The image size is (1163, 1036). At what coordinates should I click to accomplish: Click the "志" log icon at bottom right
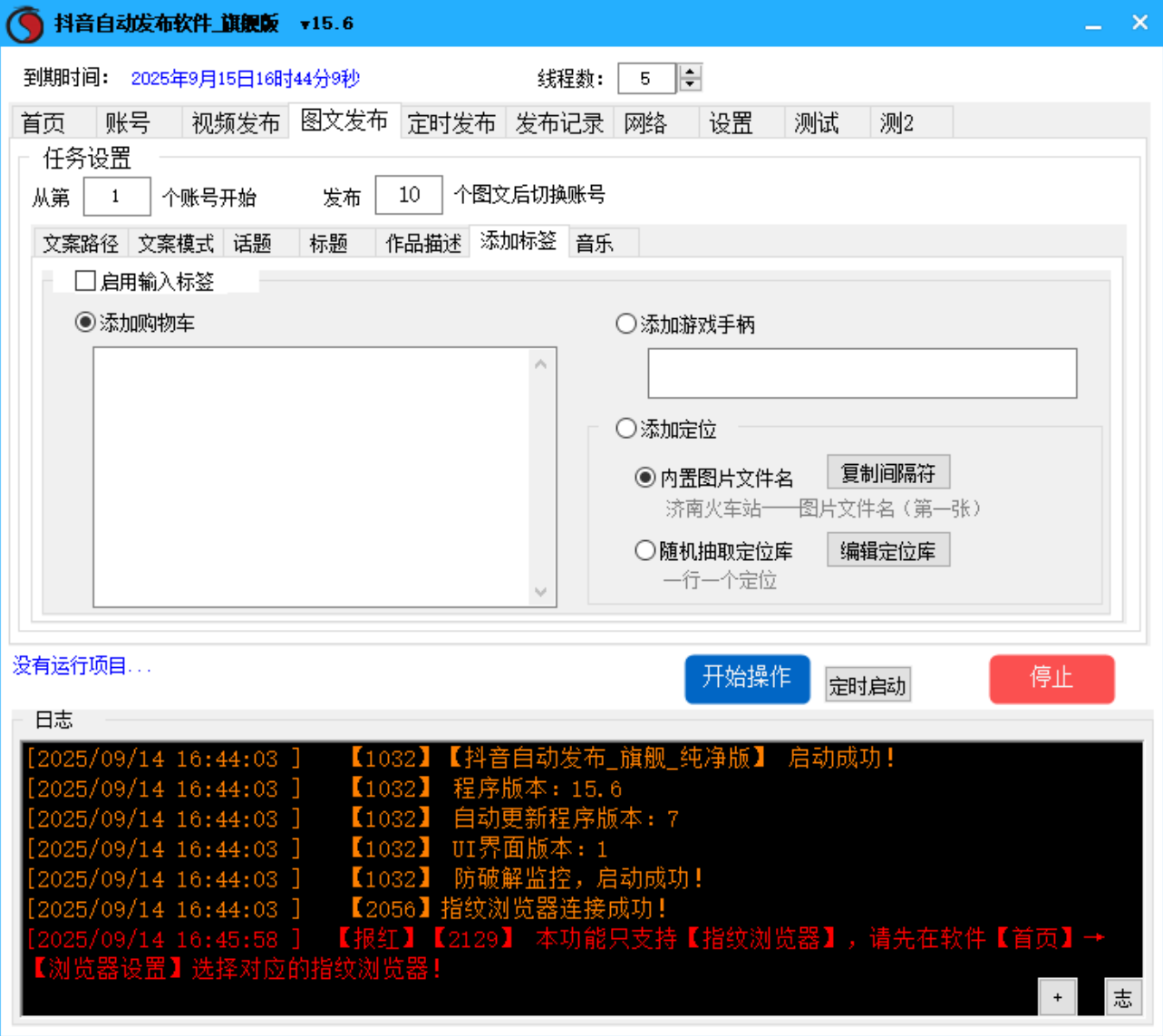pyautogui.click(x=1123, y=997)
